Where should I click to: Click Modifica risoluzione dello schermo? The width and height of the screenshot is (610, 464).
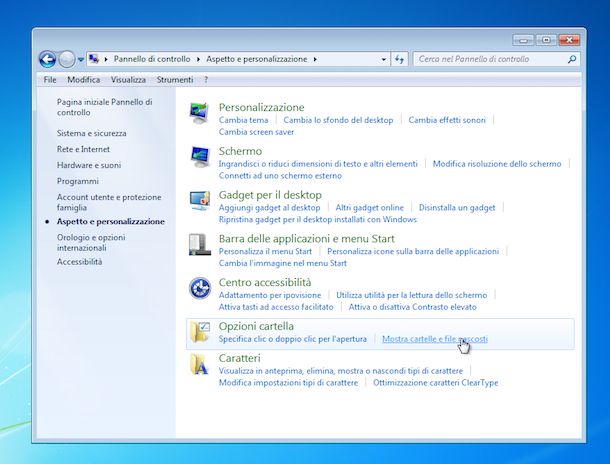(497, 164)
